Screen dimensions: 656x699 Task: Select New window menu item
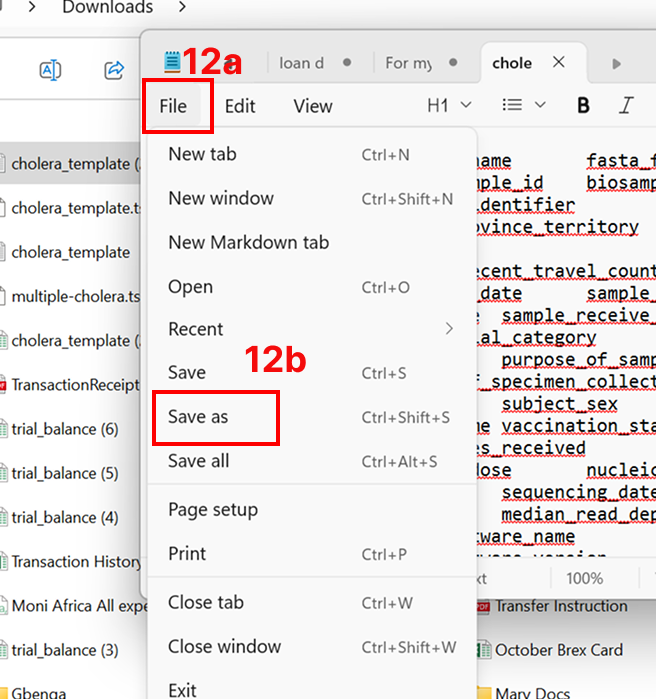[x=312, y=198]
